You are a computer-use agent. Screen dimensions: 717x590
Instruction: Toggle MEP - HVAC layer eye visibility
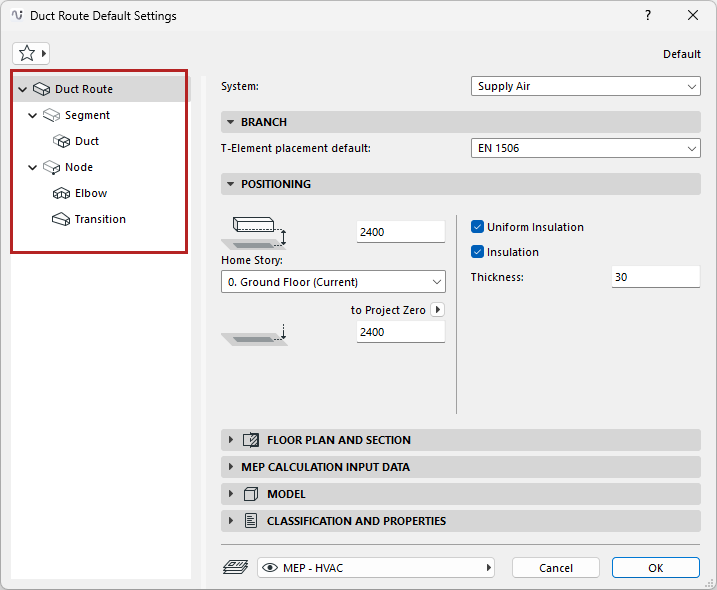click(x=270, y=568)
